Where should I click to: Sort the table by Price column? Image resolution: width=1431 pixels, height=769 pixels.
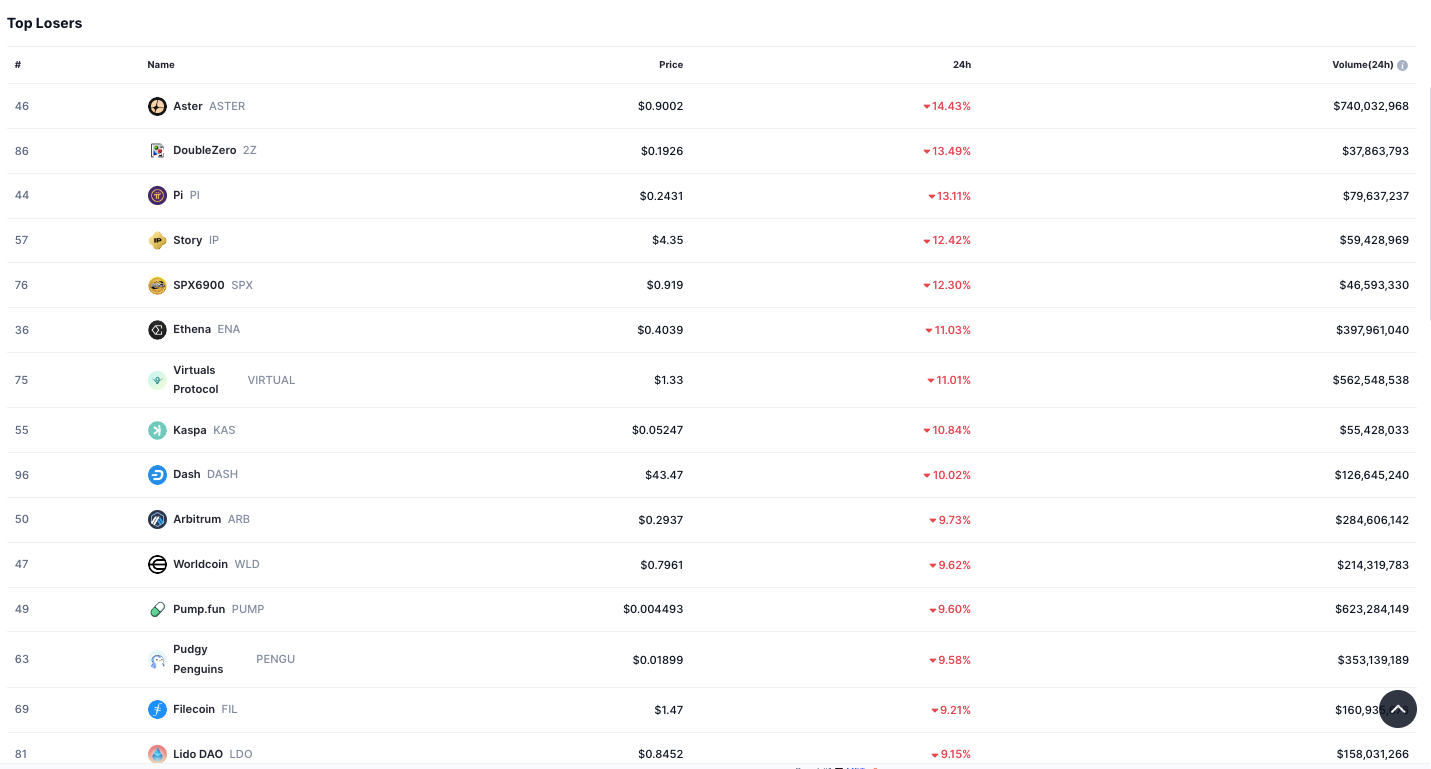click(x=670, y=64)
